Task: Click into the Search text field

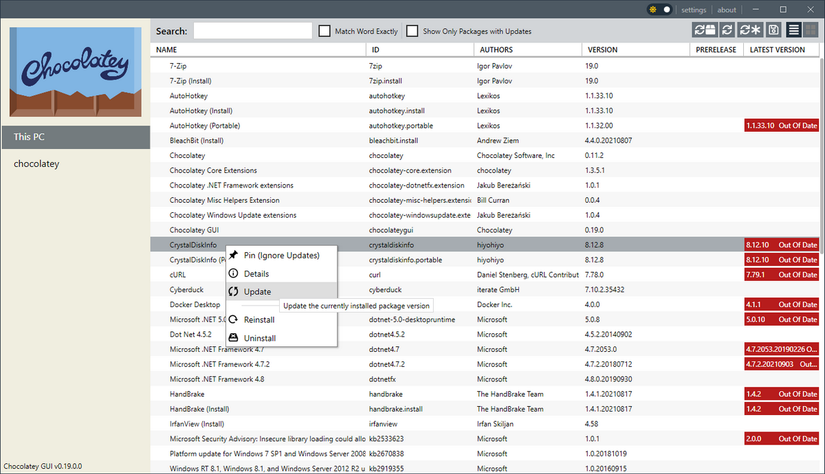Action: pos(252,31)
